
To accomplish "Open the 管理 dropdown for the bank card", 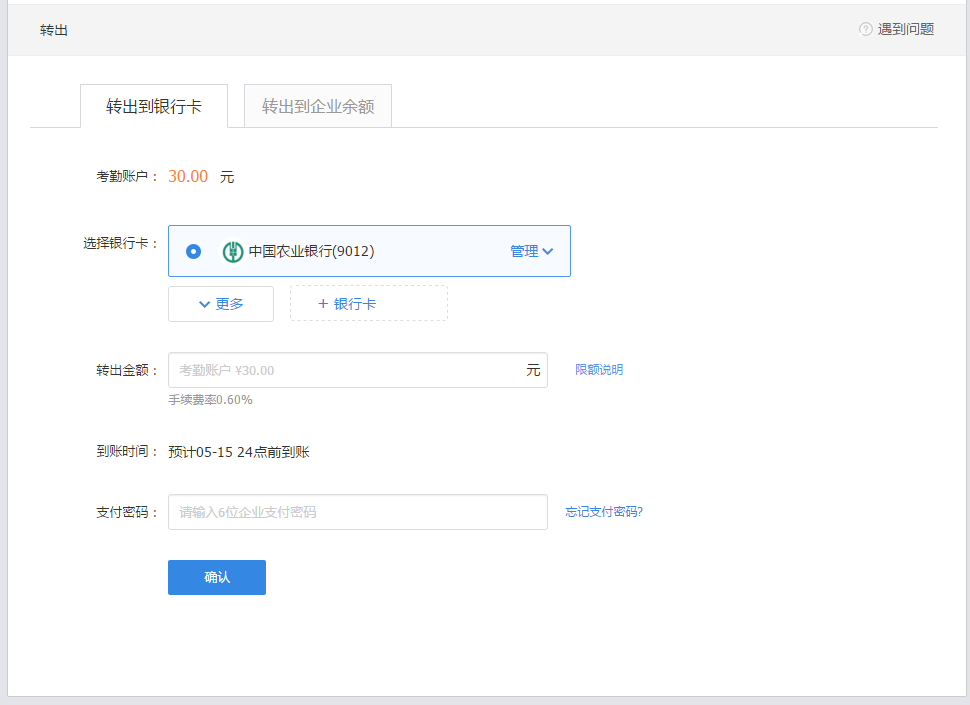I will point(524,252).
